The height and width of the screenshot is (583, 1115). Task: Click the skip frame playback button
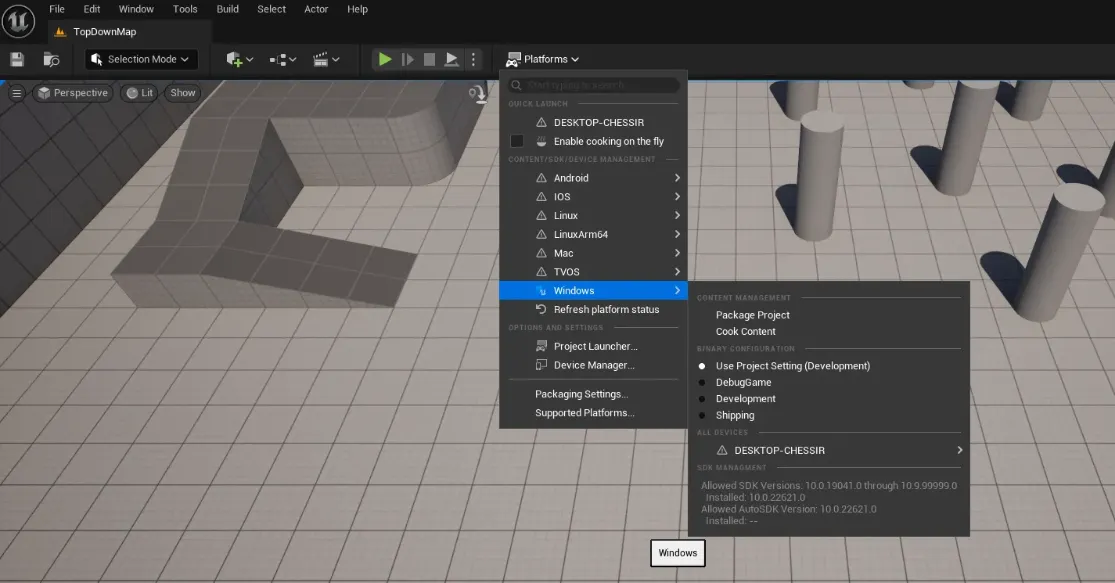tap(407, 59)
